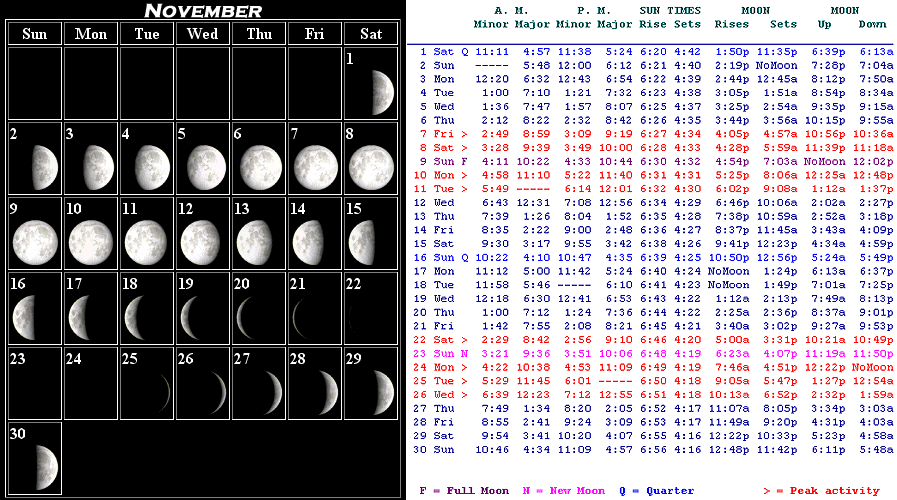Select the waxing crescent on November 26
This screenshot has width=897, height=500.
[x=209, y=391]
